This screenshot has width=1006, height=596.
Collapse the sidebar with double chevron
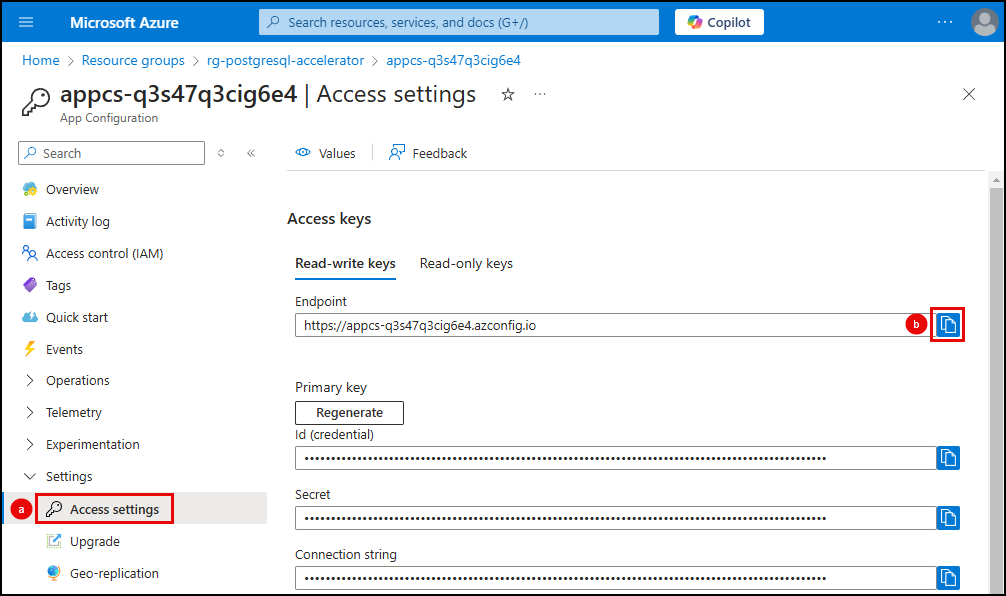coord(251,153)
